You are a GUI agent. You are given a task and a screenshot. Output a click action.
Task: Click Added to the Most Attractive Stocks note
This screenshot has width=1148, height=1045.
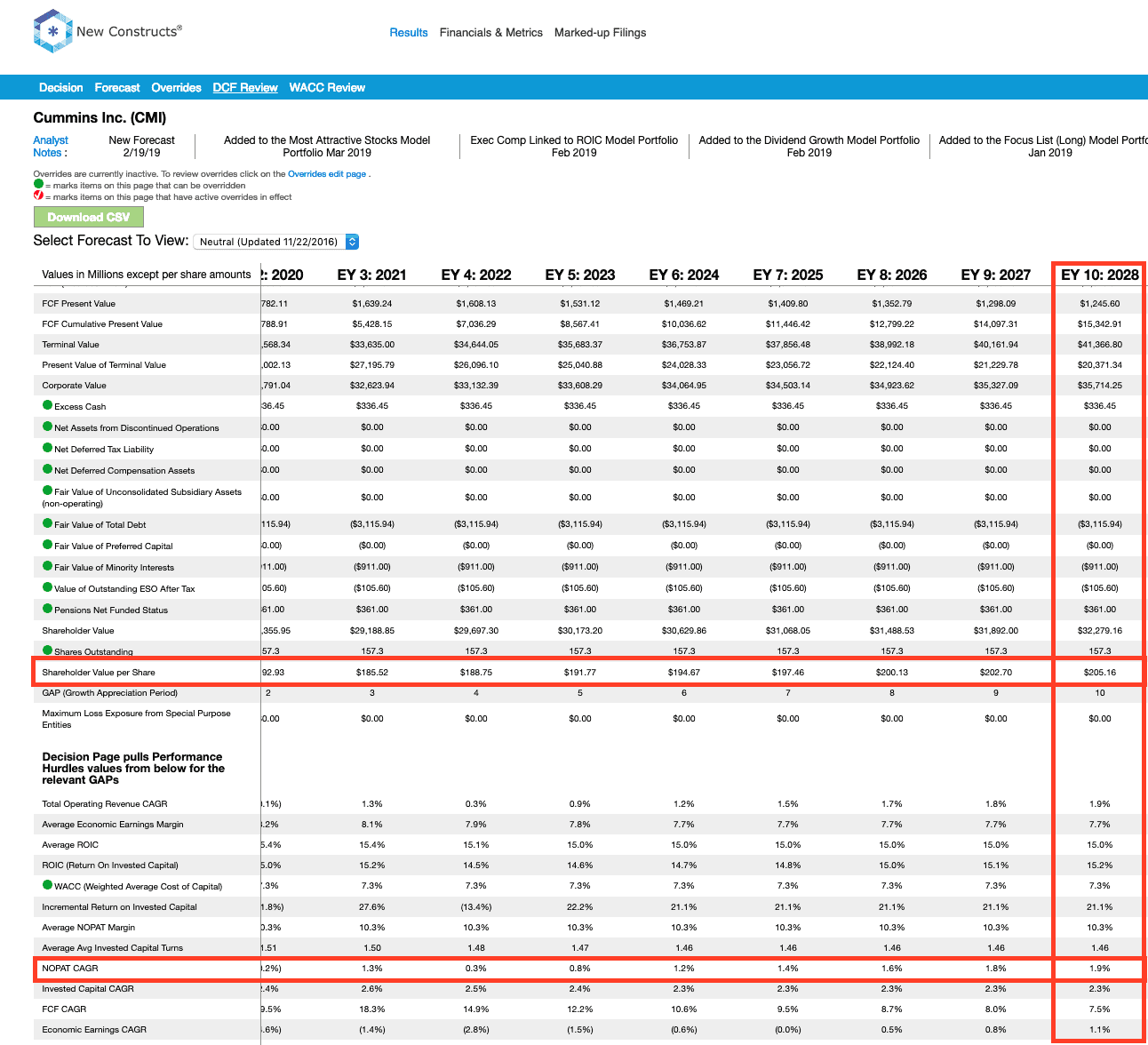click(x=327, y=147)
